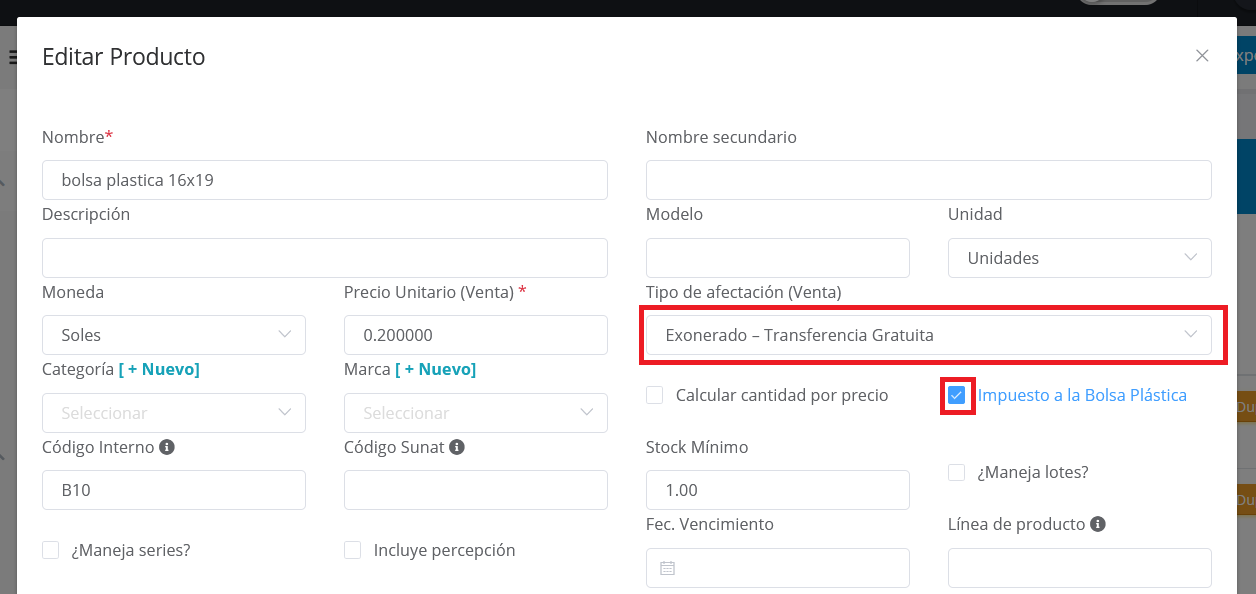1256x594 pixels.
Task: Expand the Moneda Soles dropdown
Action: click(174, 335)
